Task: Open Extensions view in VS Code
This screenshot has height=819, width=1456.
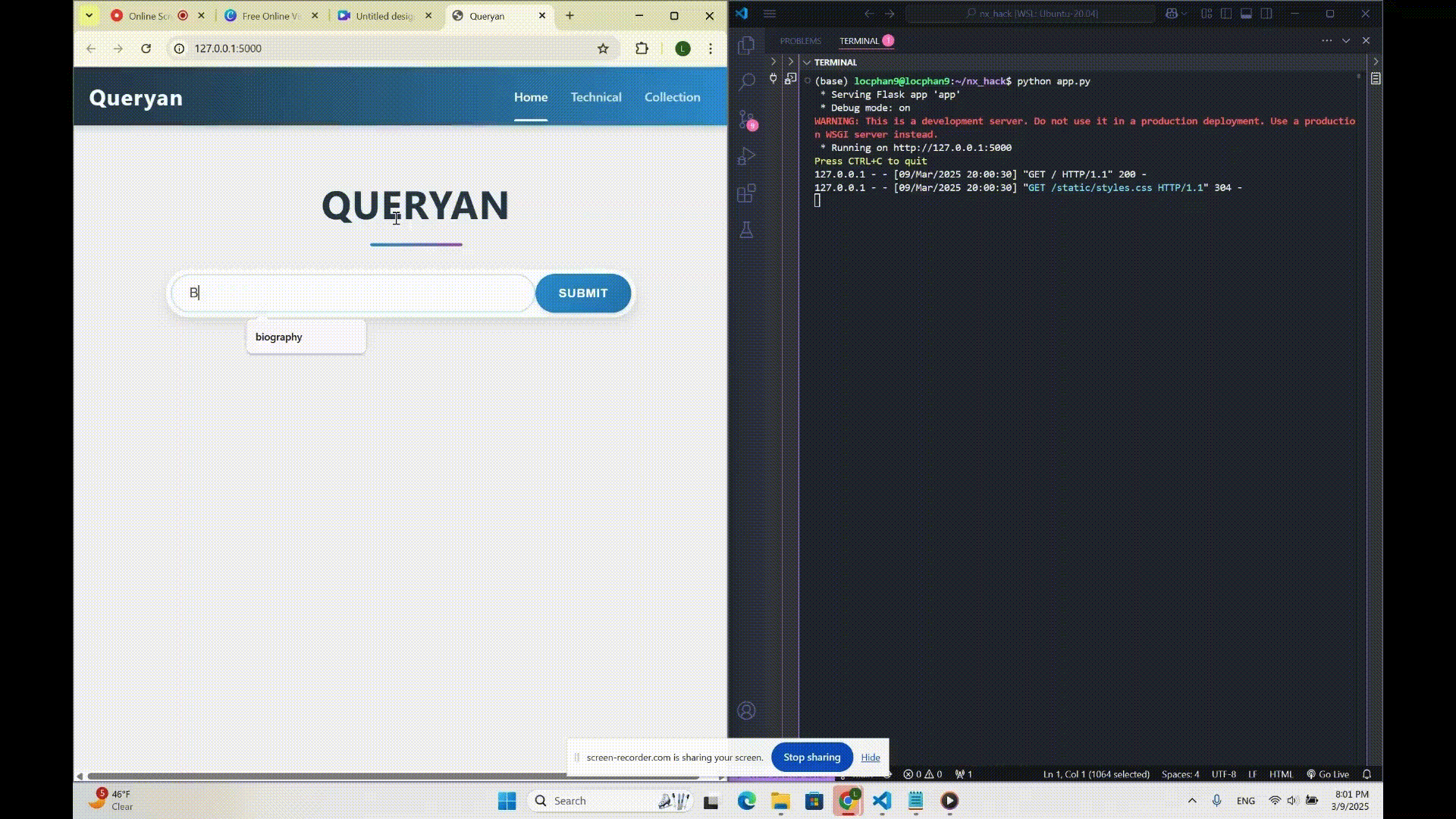Action: (746, 193)
